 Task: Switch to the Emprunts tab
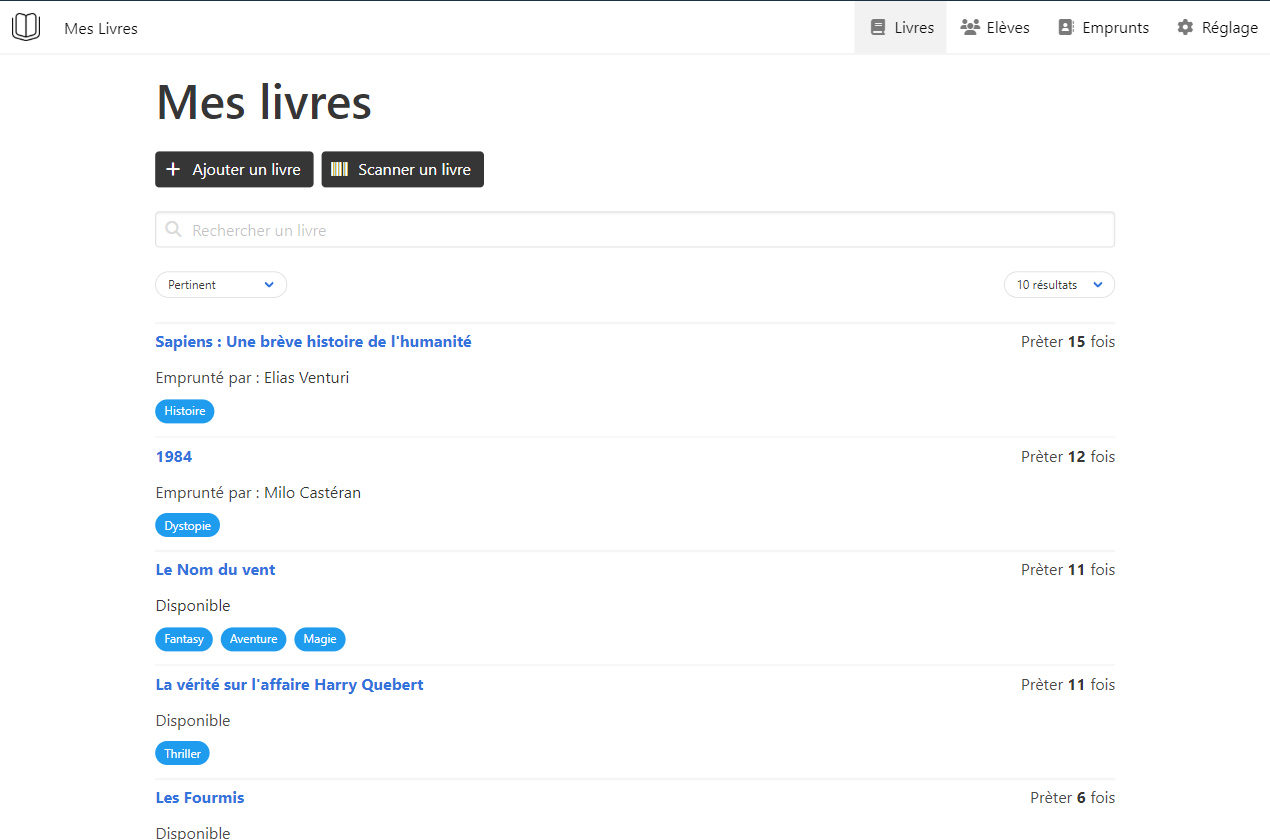pyautogui.click(x=1103, y=28)
